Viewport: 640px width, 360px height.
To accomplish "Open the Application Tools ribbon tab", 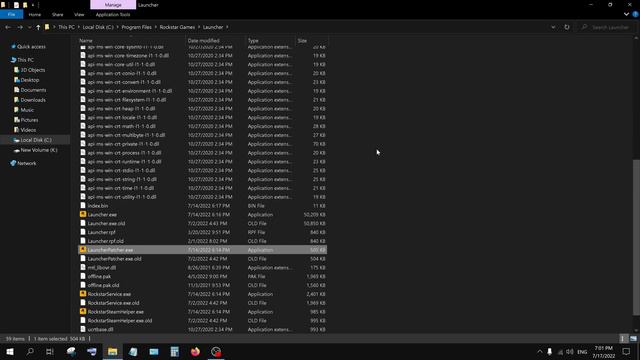I will [x=113, y=14].
